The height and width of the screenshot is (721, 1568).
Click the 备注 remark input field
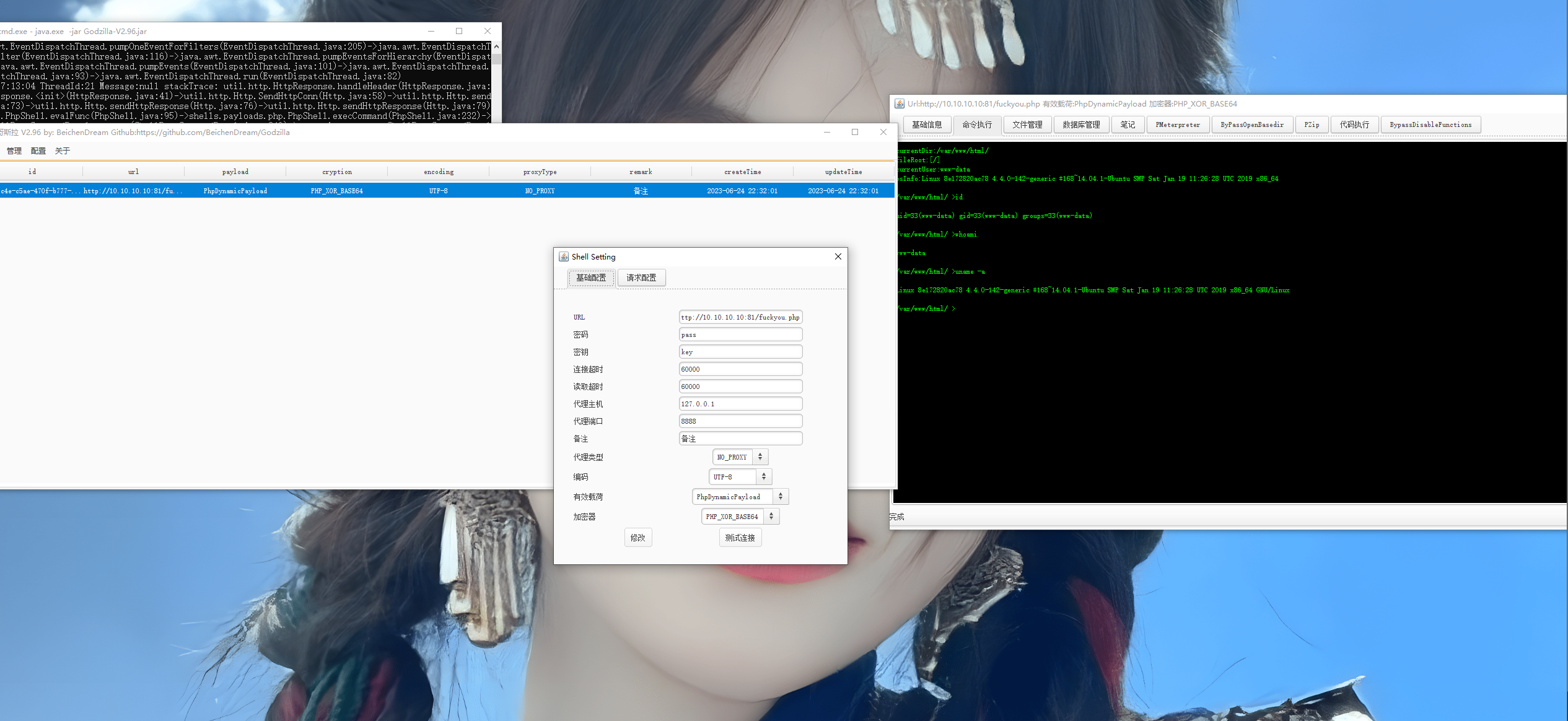pyautogui.click(x=740, y=439)
